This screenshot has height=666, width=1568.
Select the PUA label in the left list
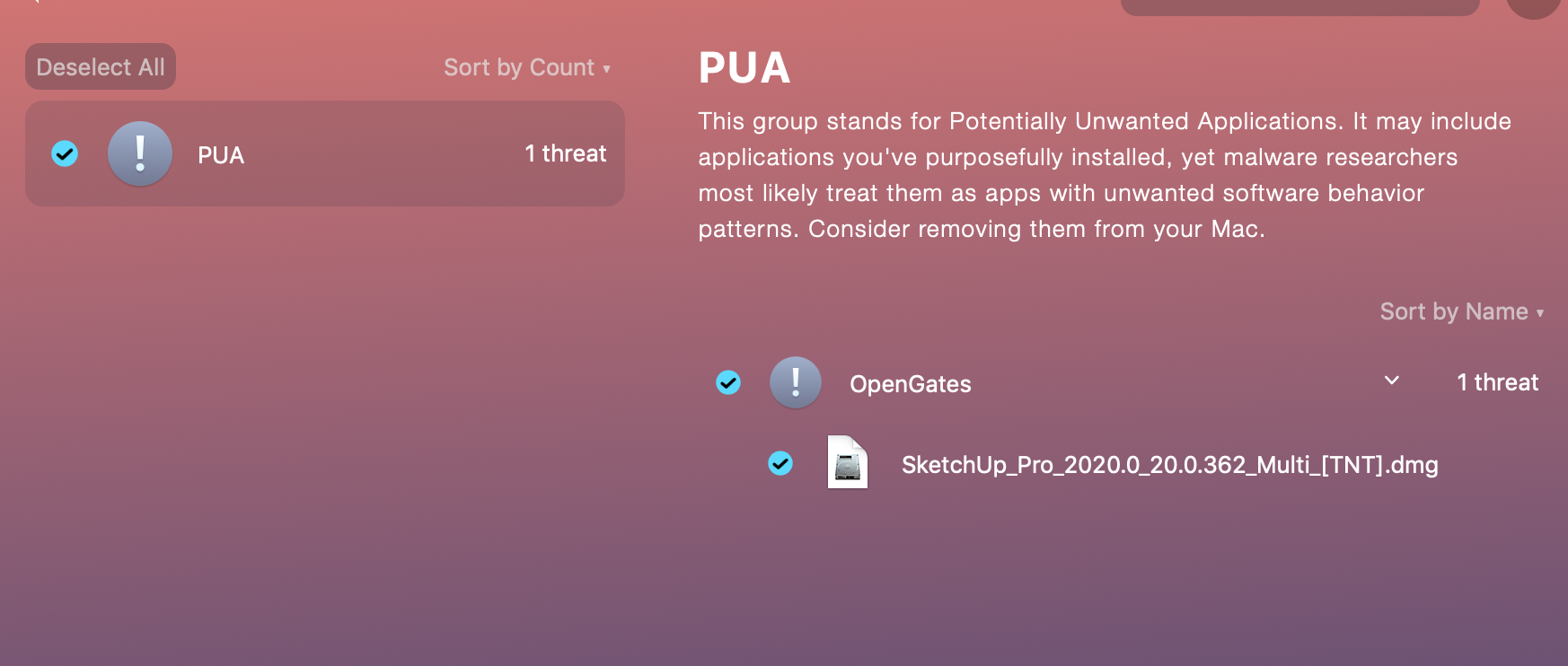click(221, 155)
